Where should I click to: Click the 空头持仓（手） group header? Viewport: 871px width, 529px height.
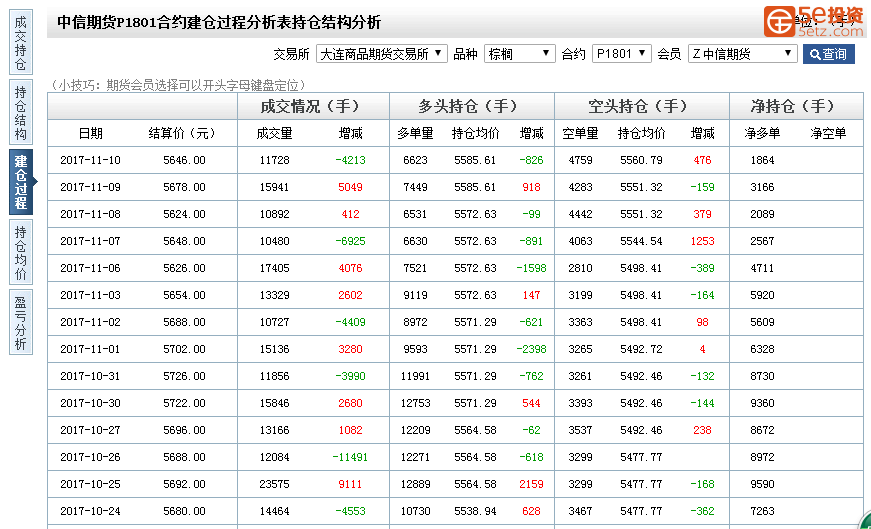tap(642, 106)
